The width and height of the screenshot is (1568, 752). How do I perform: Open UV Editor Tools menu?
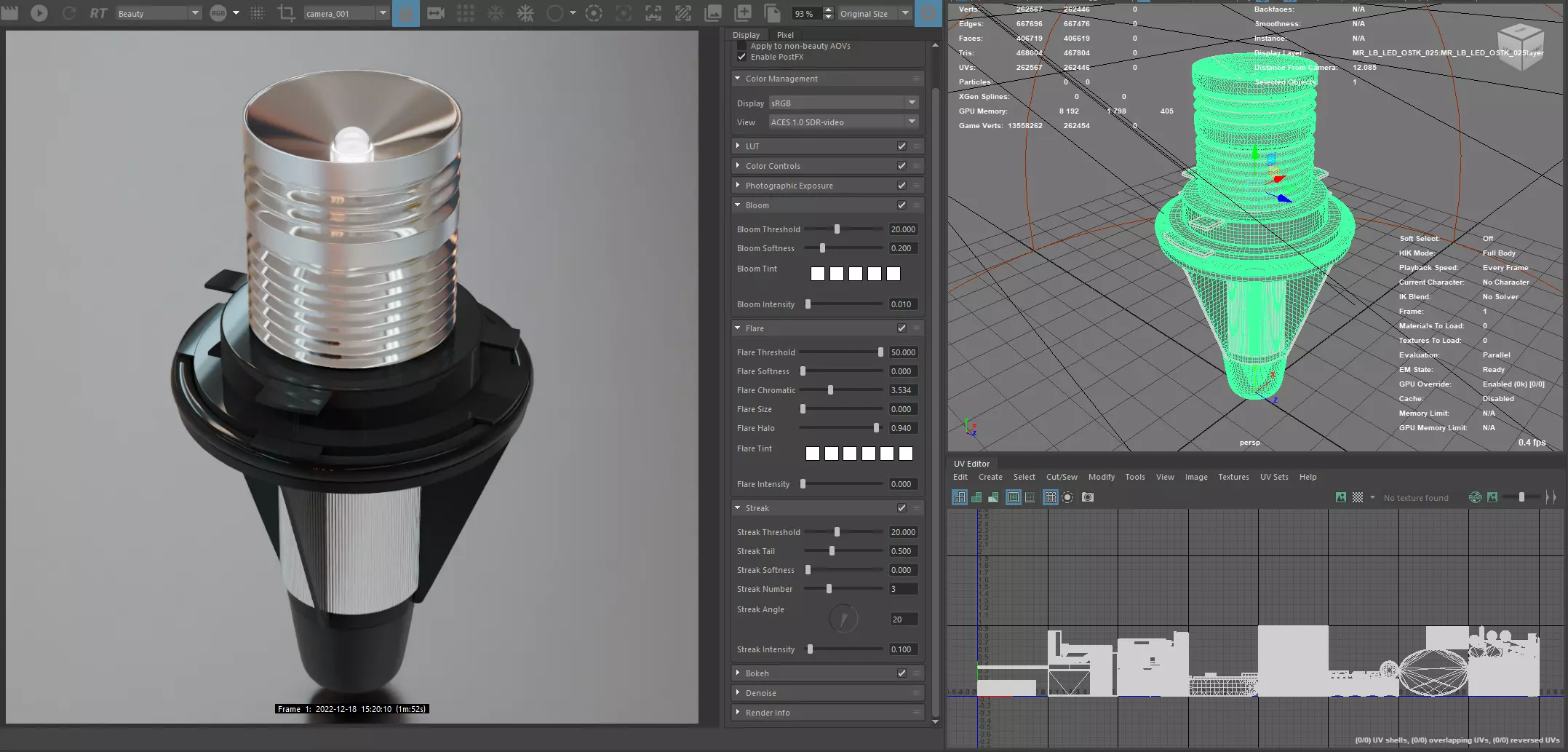[x=1134, y=477]
